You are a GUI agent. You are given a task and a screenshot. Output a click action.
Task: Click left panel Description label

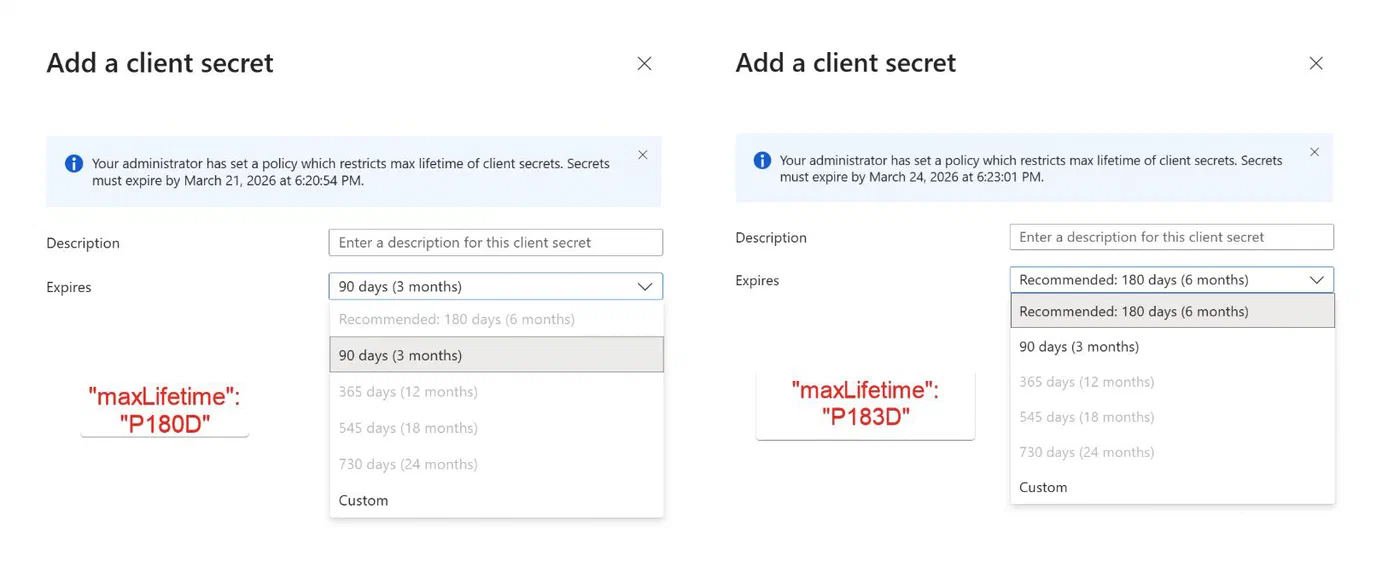83,243
